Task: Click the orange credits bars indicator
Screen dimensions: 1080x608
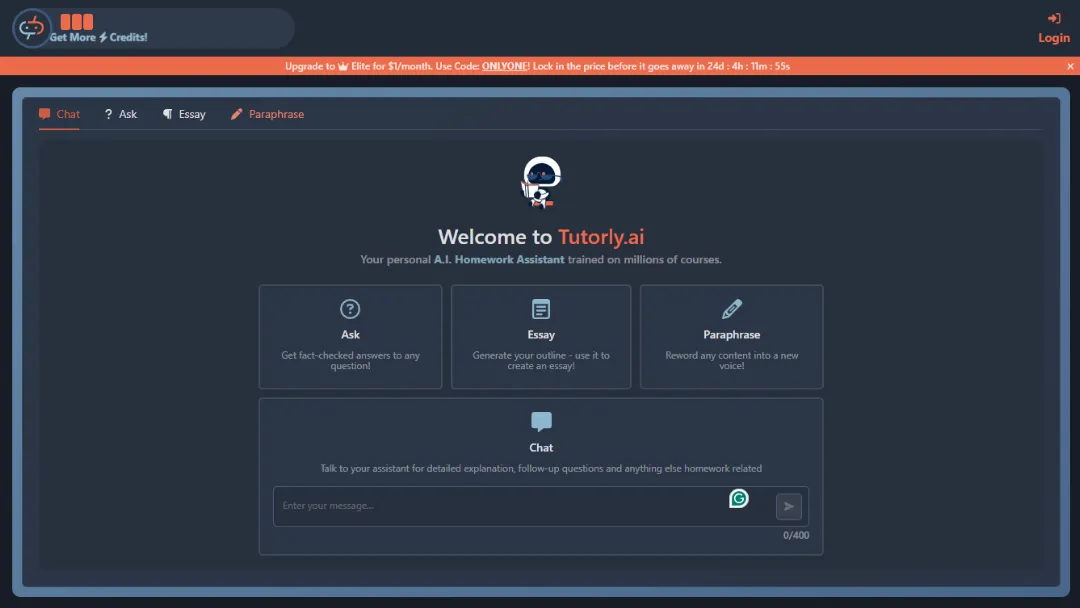Action: point(77,21)
